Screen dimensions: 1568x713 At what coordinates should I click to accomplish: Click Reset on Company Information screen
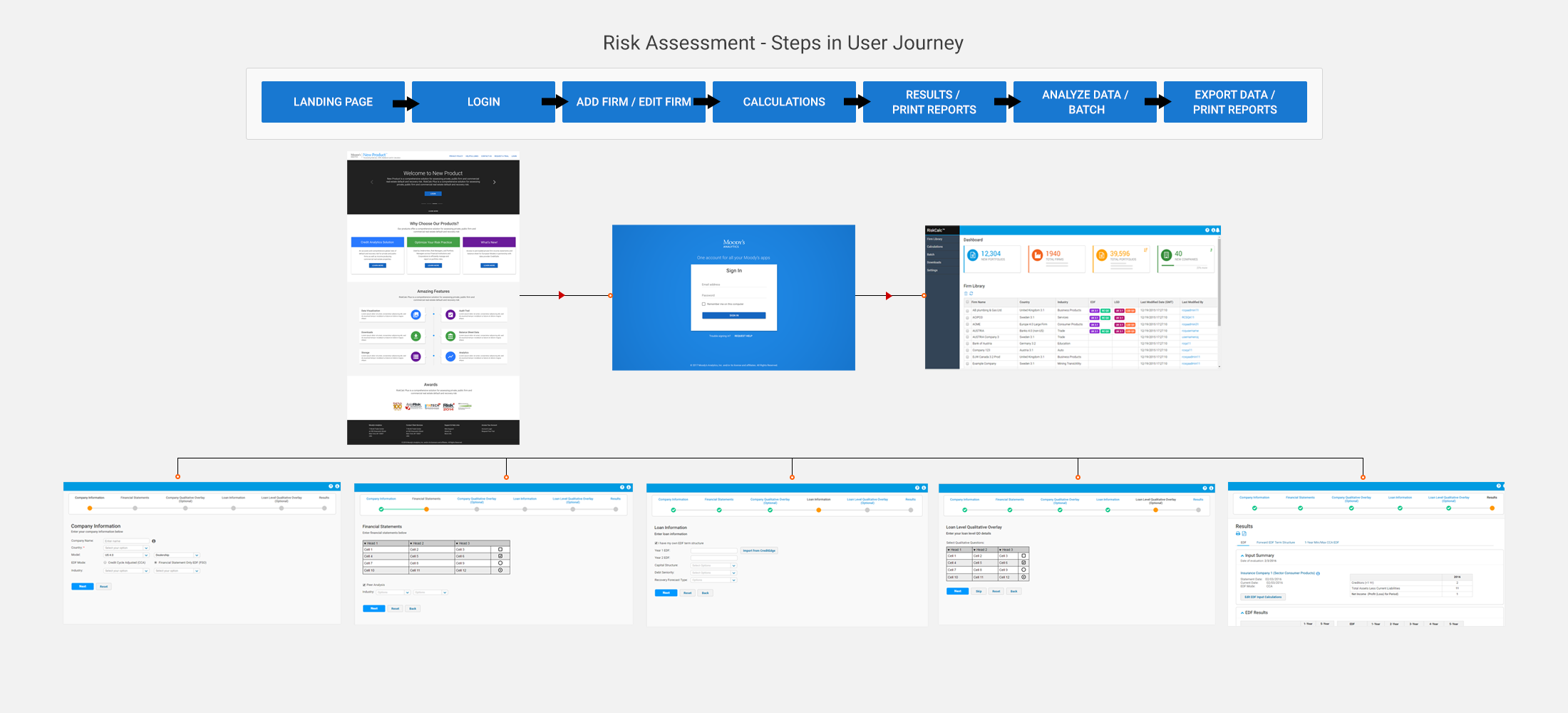[x=104, y=587]
